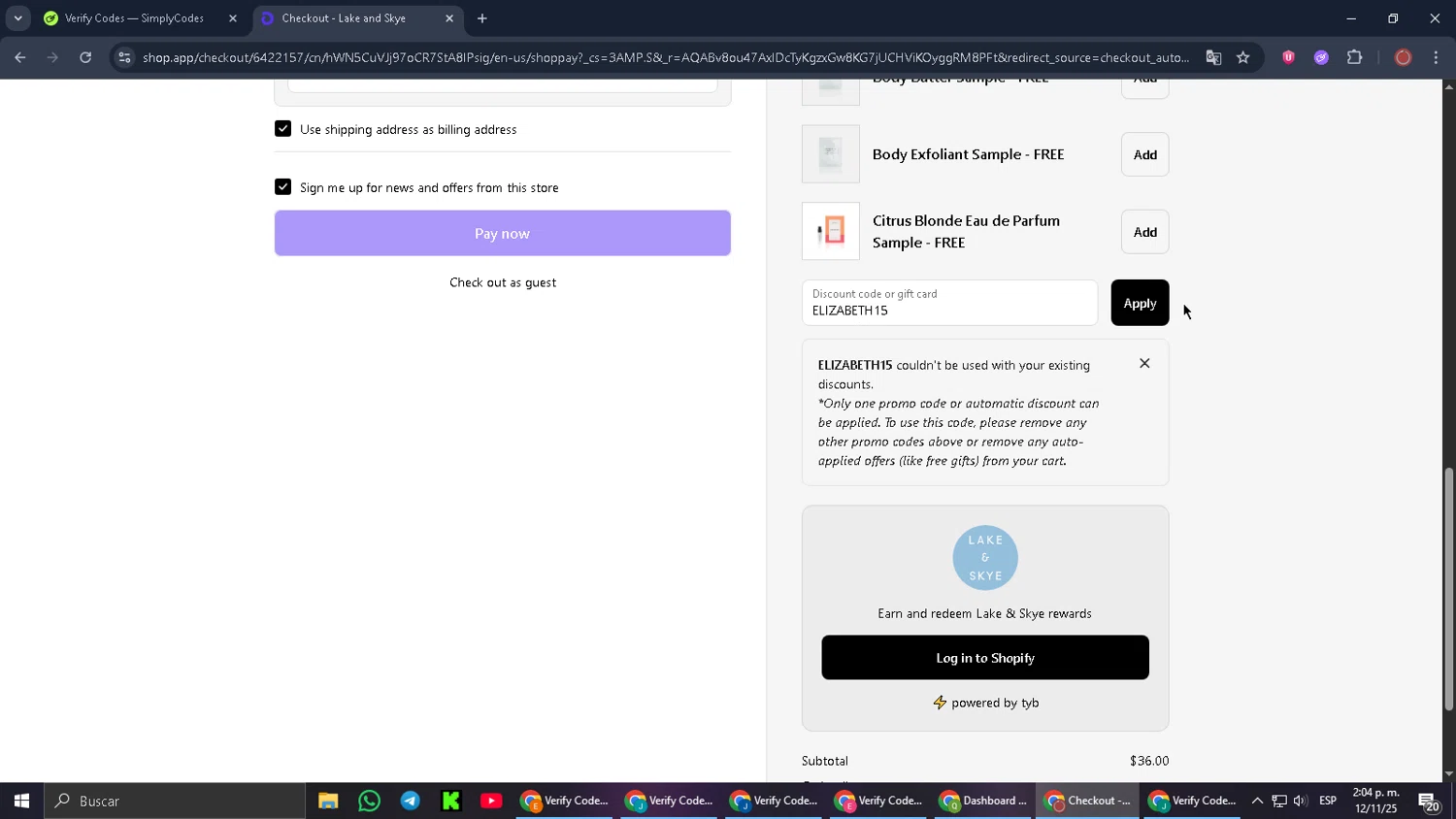Screen dimensions: 1456x819
Task: Open the green K app in taskbar
Action: click(x=450, y=802)
